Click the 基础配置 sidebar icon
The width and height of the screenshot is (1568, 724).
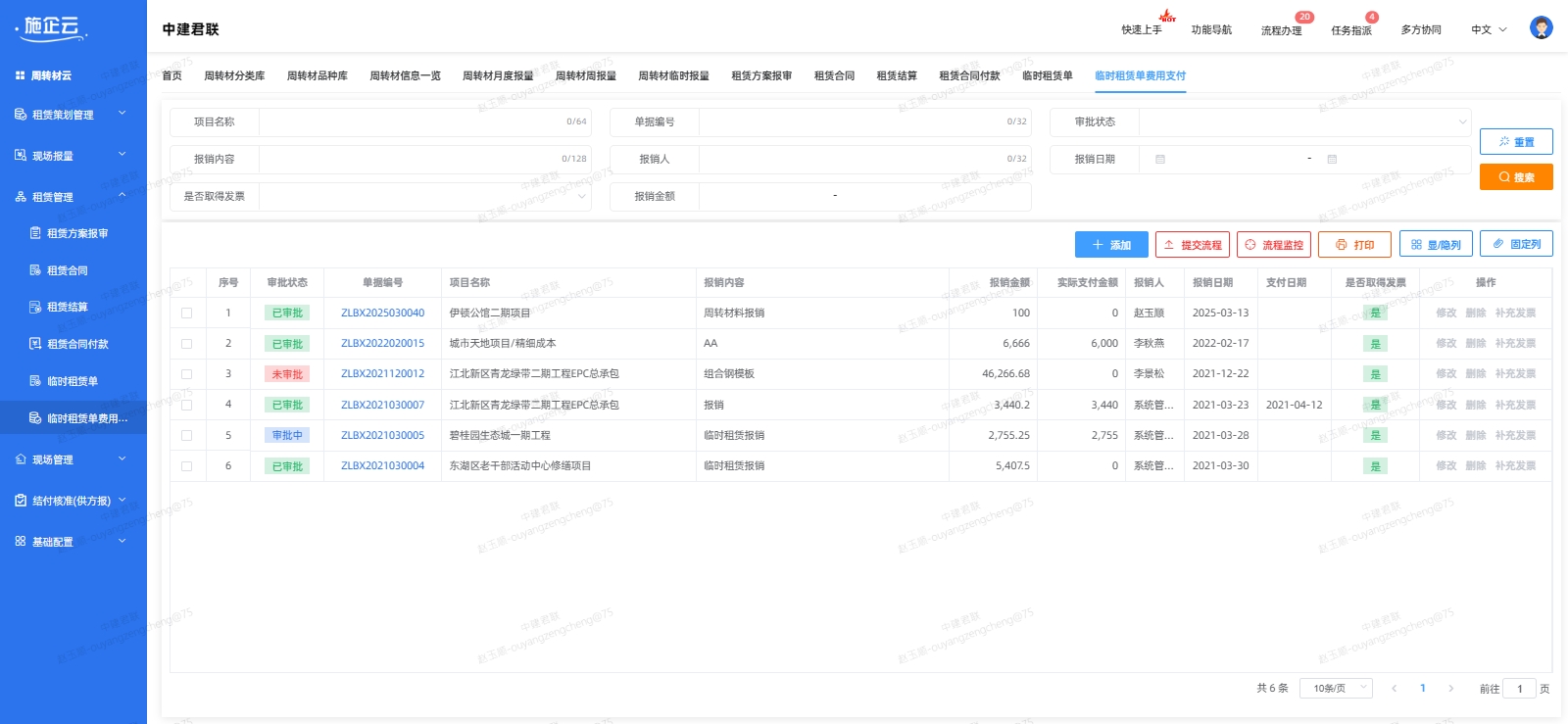pos(21,542)
